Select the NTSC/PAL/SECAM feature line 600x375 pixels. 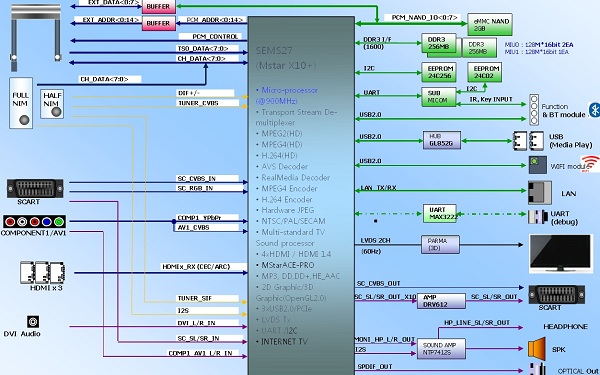(291, 221)
